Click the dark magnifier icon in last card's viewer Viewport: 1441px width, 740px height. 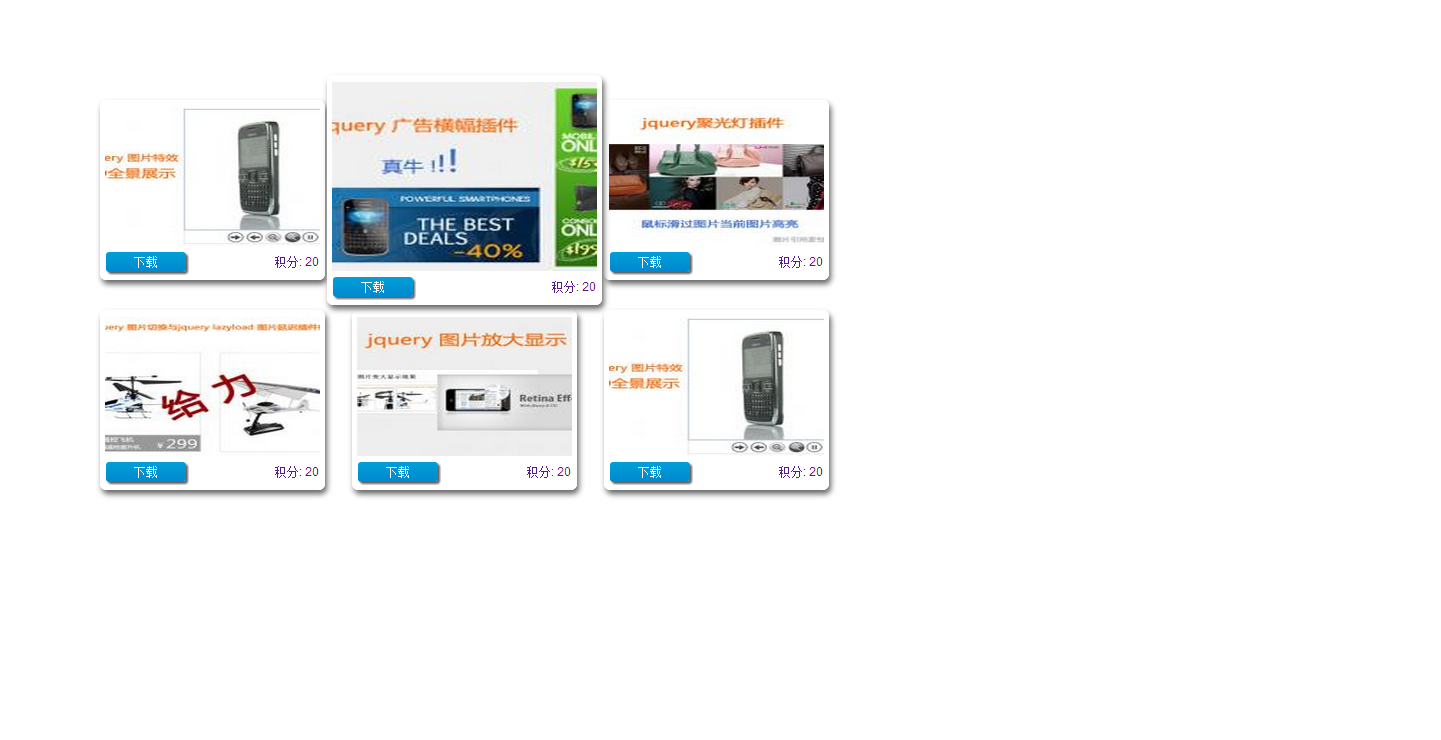tap(796, 447)
